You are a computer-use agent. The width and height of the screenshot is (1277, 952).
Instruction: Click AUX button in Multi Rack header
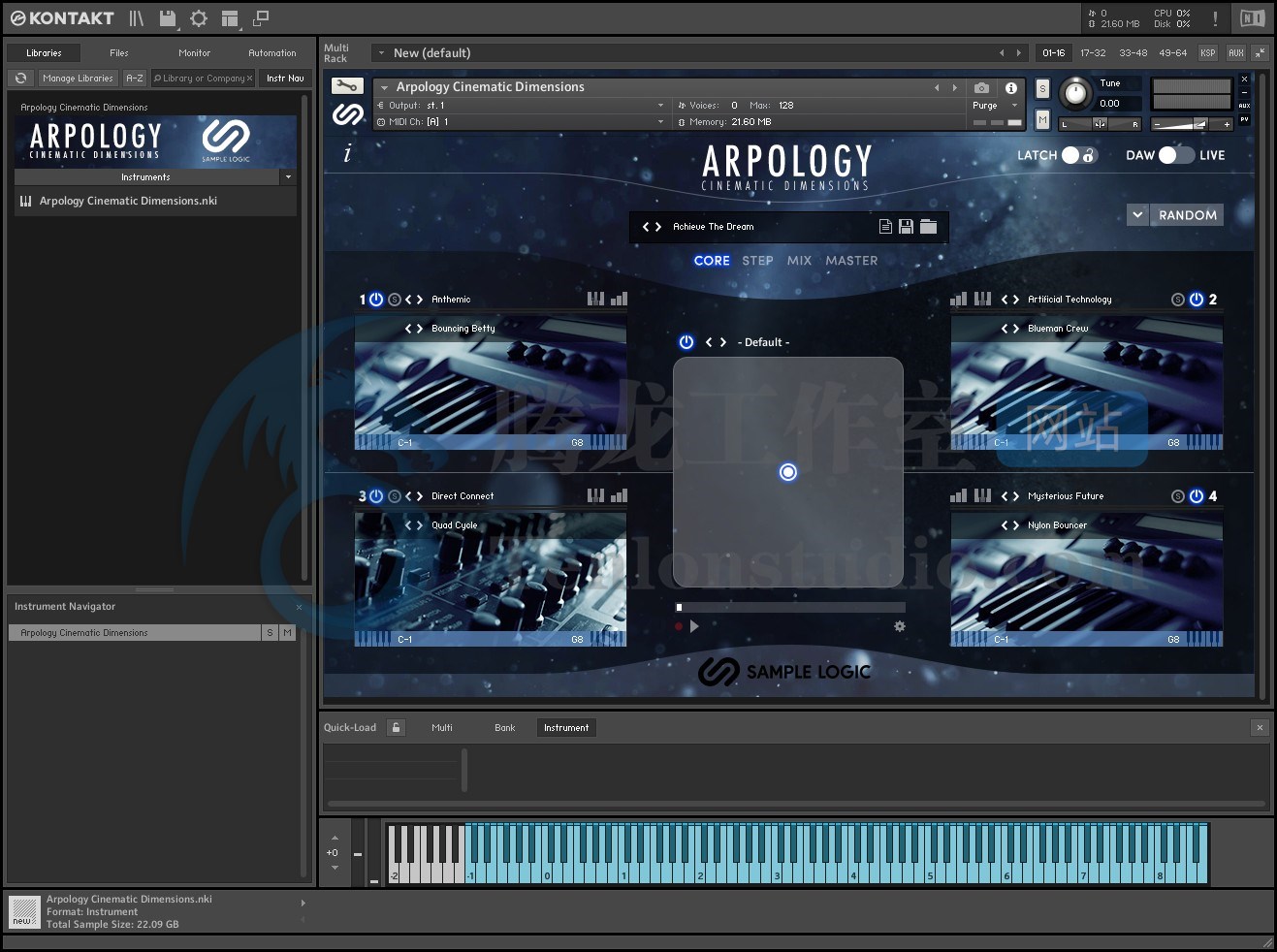(x=1235, y=53)
